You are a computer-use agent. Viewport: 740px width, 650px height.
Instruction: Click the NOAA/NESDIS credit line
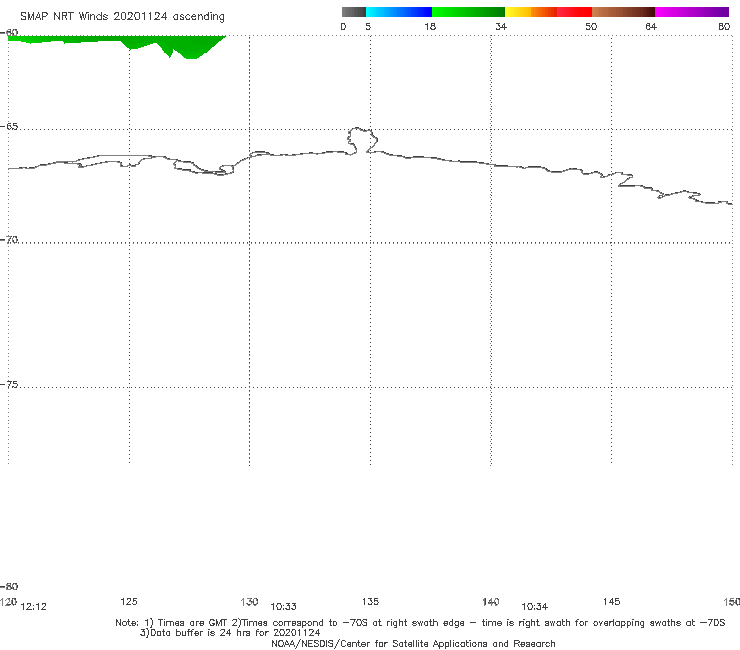(x=413, y=643)
